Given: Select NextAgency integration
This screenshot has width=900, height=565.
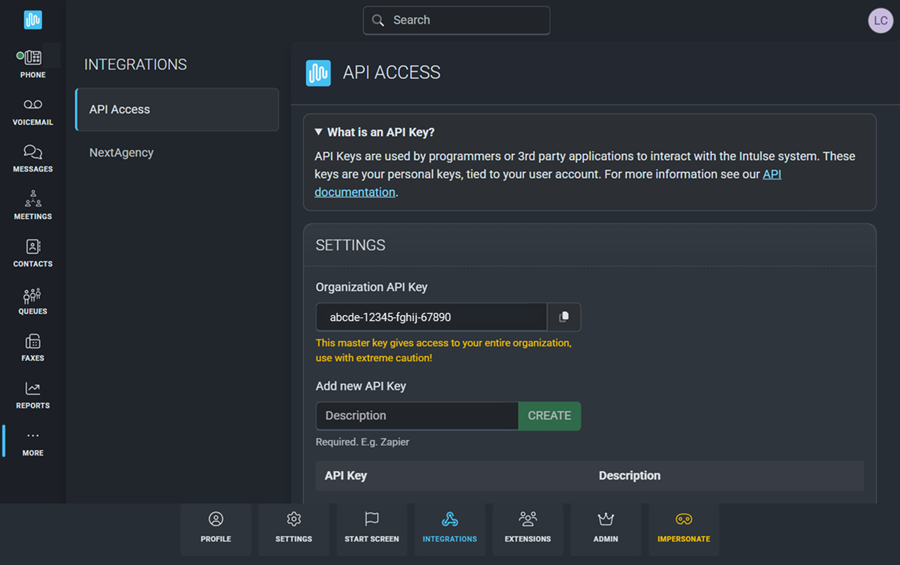Looking at the screenshot, I should click(121, 153).
